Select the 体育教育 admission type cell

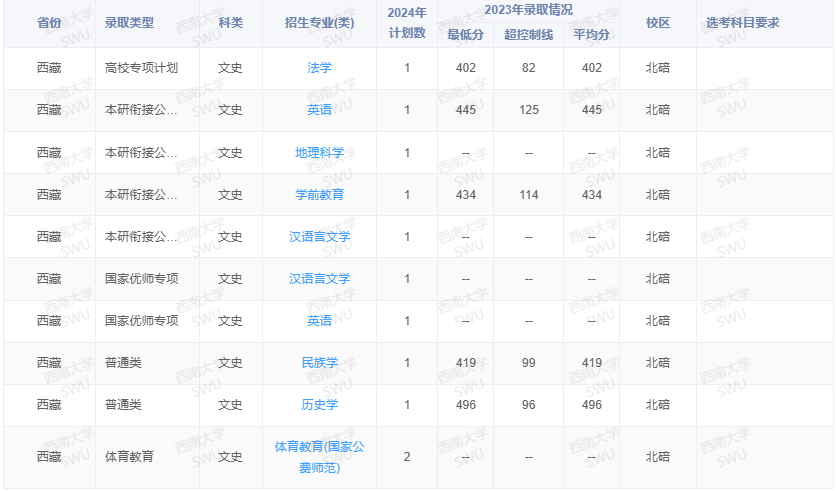click(x=129, y=457)
